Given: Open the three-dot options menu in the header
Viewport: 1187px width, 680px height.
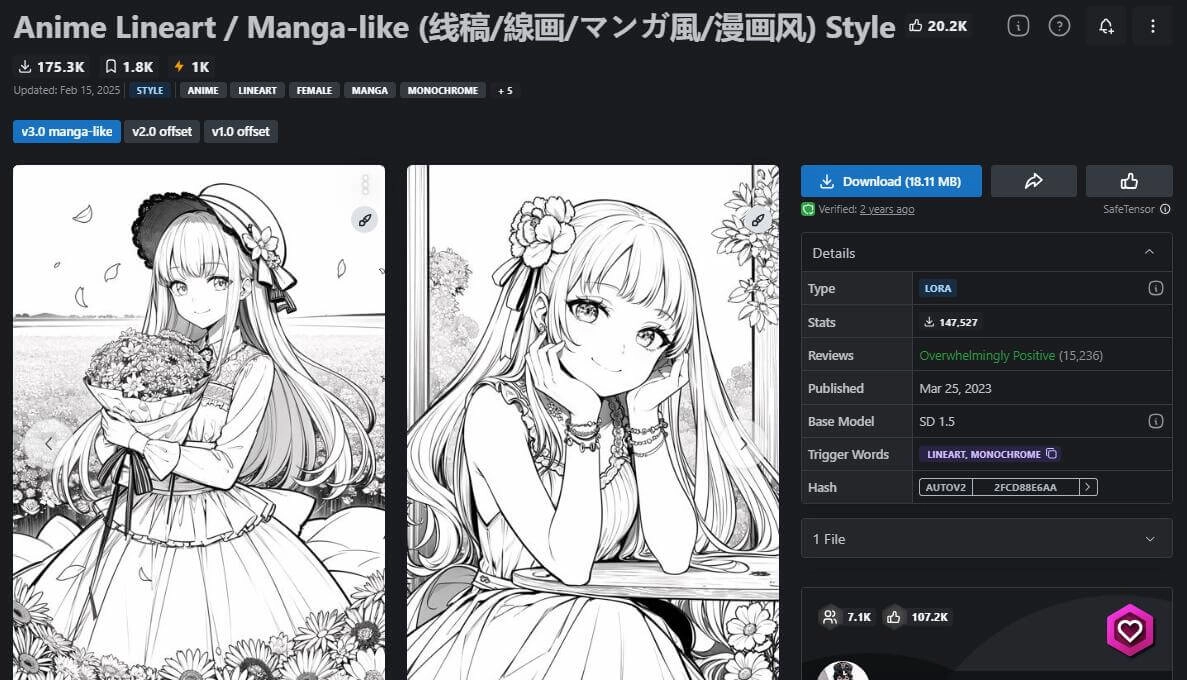Looking at the screenshot, I should 1152,26.
